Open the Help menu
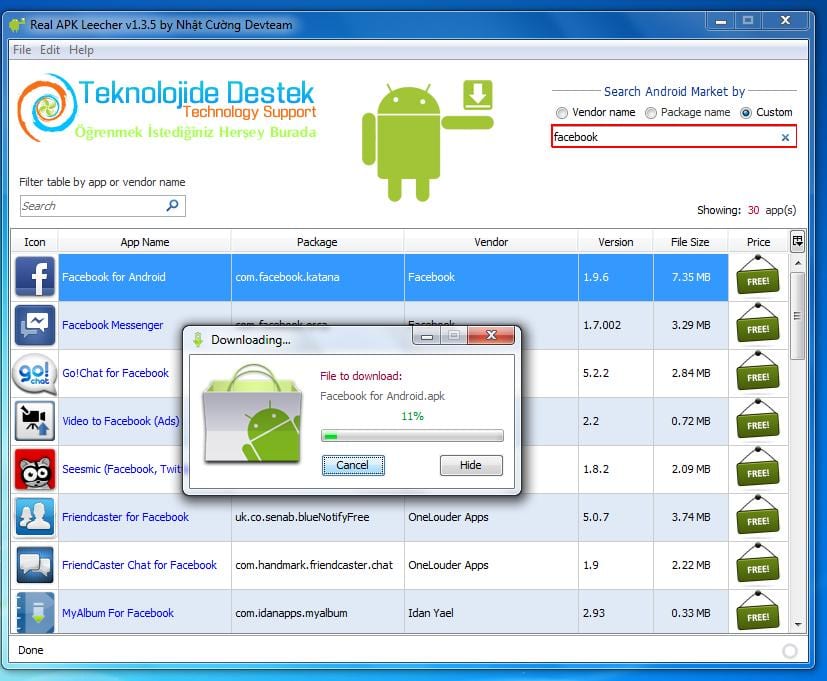This screenshot has height=681, width=827. pos(81,50)
